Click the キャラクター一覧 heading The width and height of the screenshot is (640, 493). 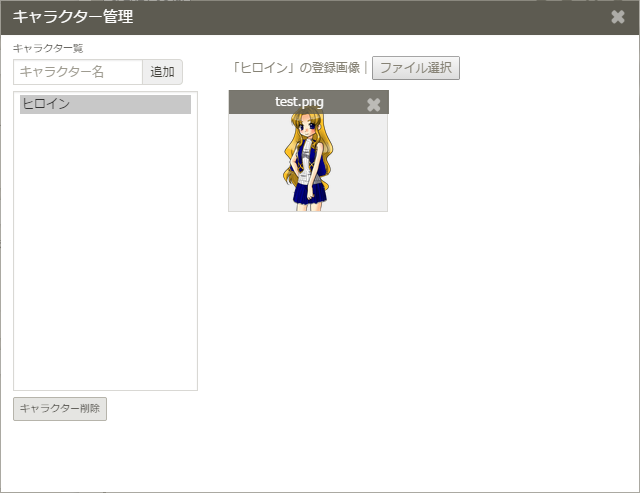[48, 48]
